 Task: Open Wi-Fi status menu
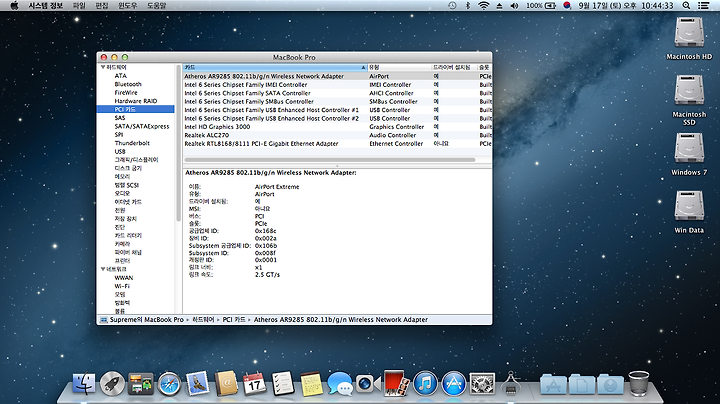[483, 6]
